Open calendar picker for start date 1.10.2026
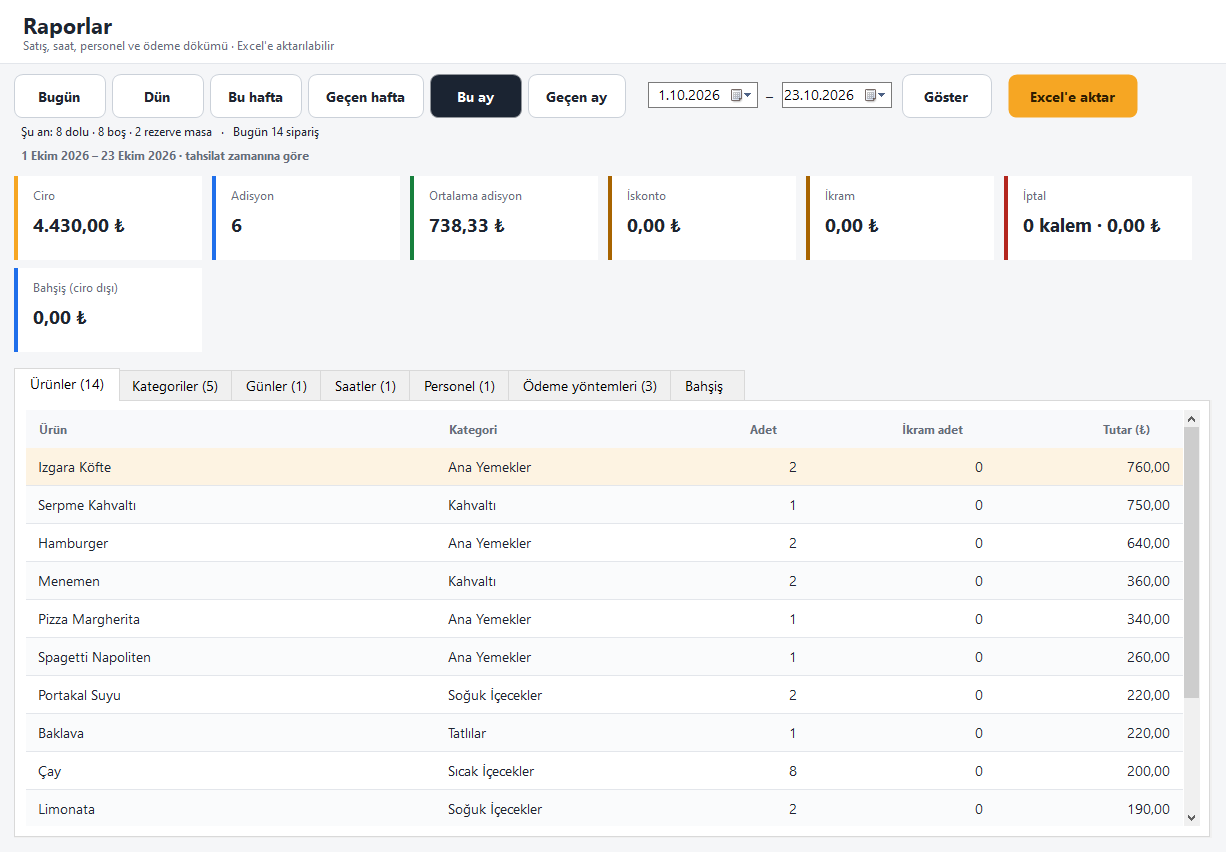 [x=741, y=95]
